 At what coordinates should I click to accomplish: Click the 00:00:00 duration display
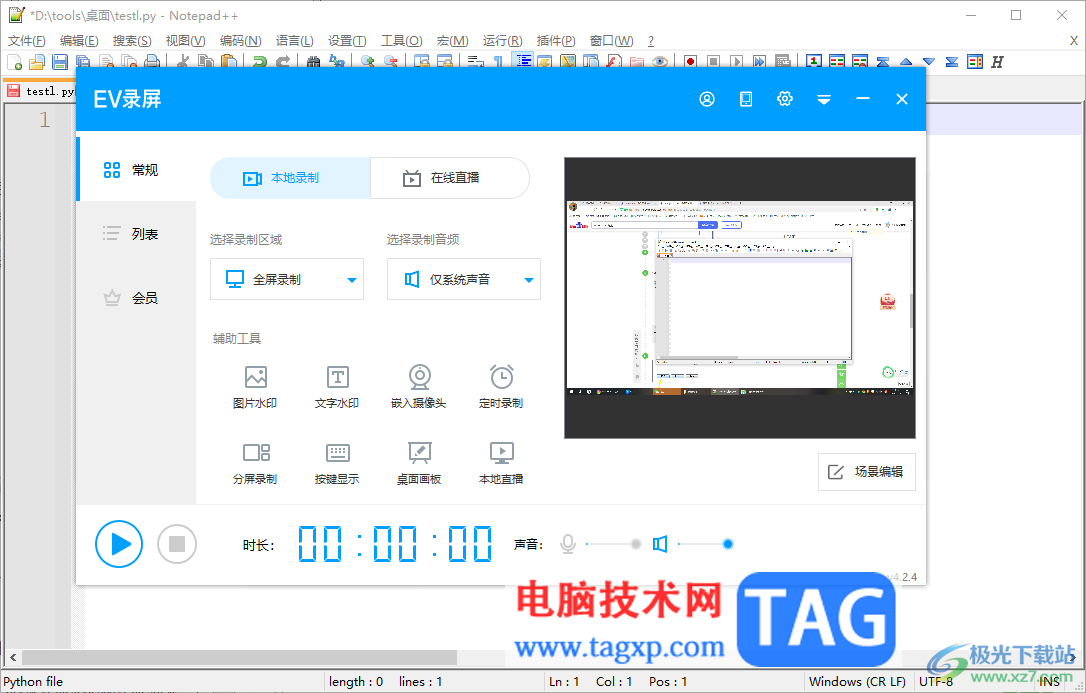(x=395, y=544)
